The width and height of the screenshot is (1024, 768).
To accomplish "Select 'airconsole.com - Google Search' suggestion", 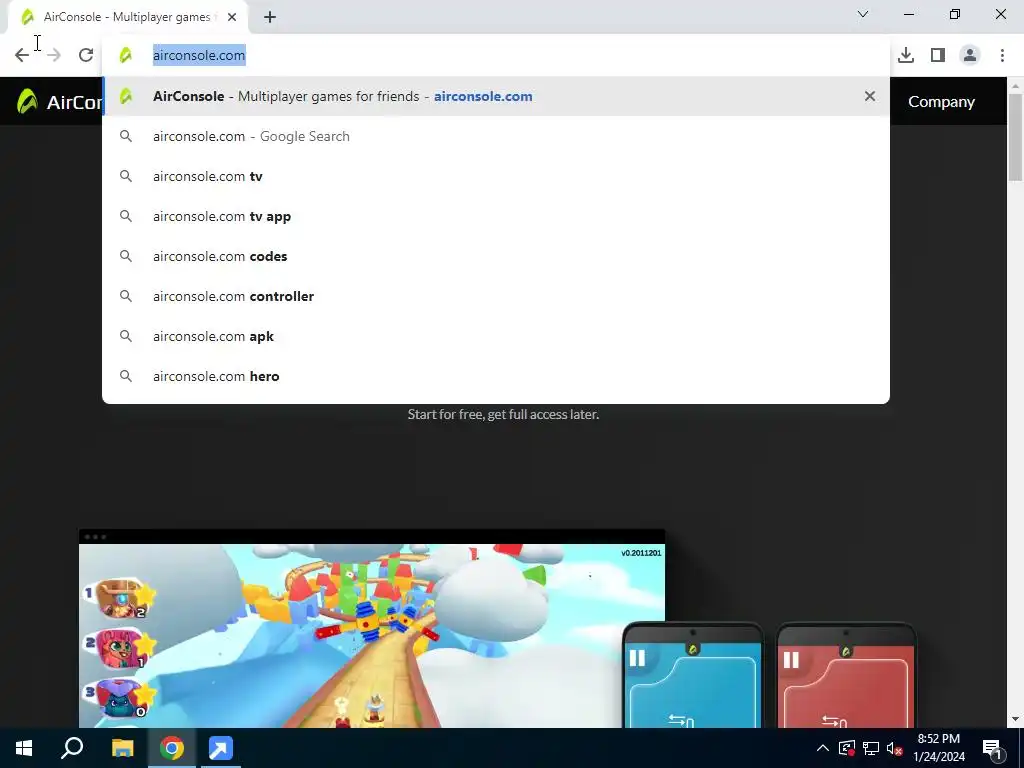I will pos(496,136).
